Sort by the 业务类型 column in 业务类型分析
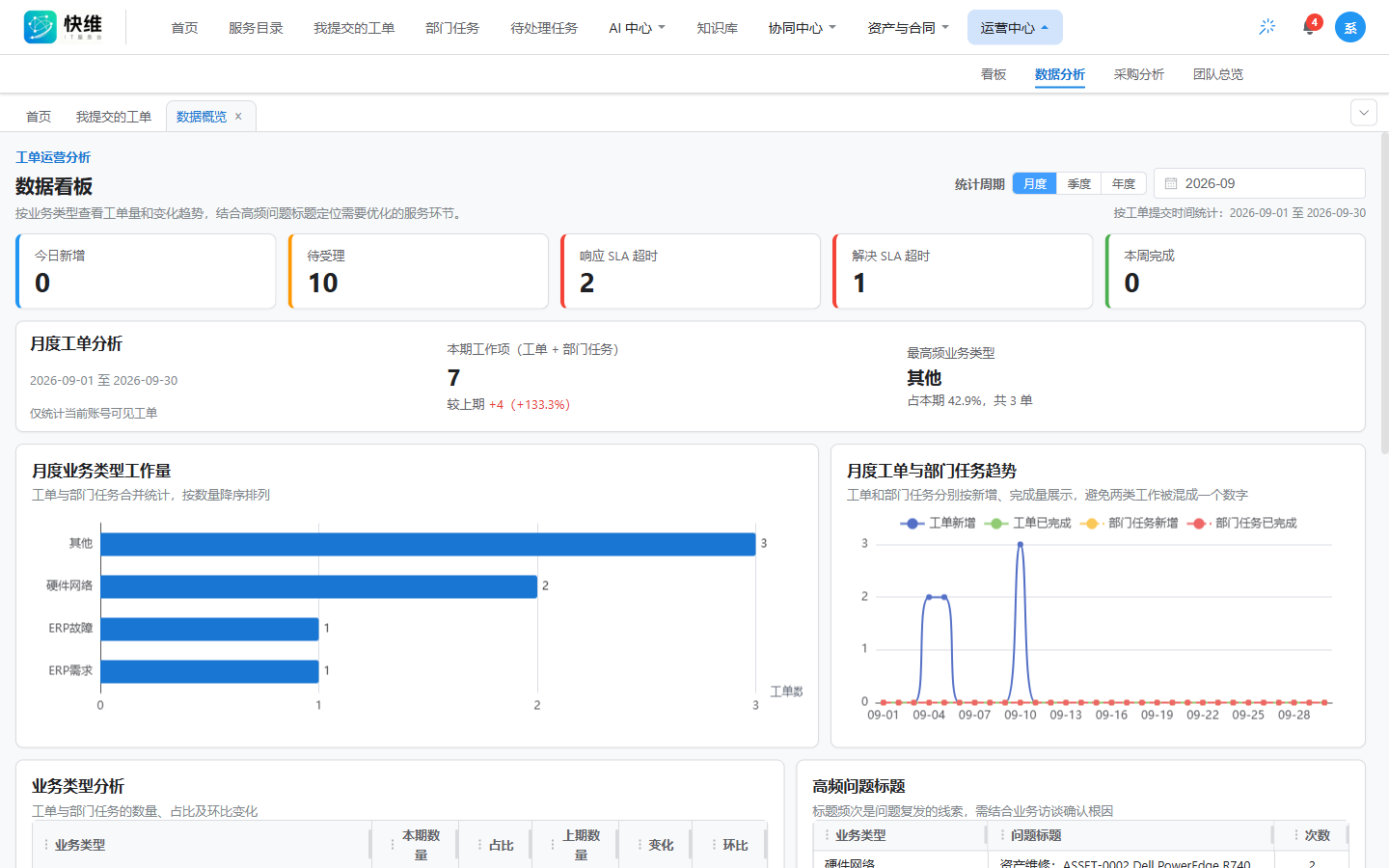This screenshot has width=1389, height=868. coord(203,845)
